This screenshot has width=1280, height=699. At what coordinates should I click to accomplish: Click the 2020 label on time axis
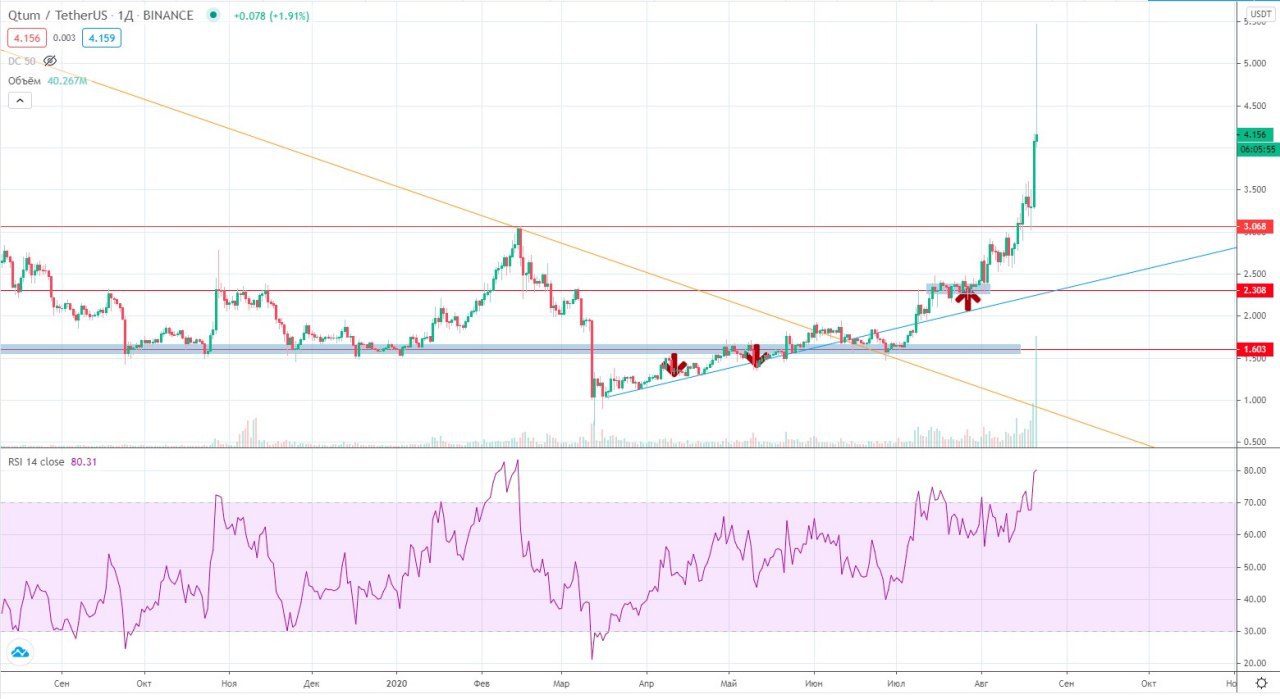(396, 683)
